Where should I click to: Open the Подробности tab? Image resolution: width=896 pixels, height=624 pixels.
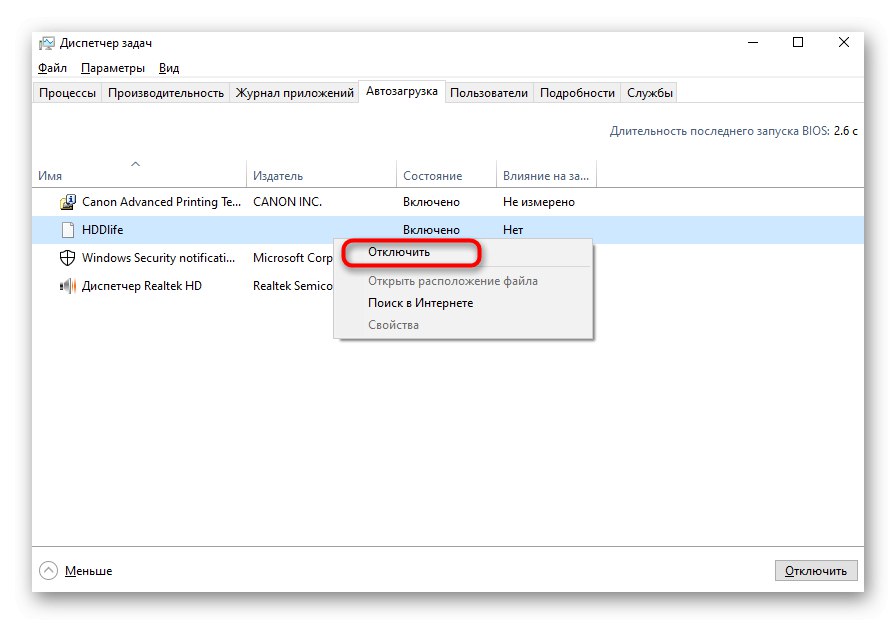pyautogui.click(x=577, y=93)
